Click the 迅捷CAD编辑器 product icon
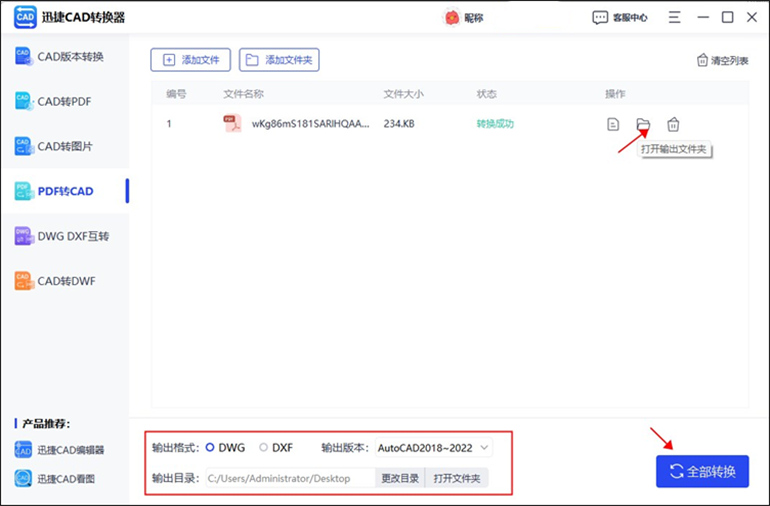 (23, 450)
